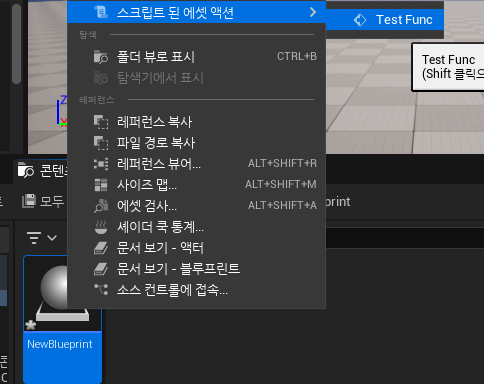Image resolution: width=484 pixels, height=384 pixels.
Task: Click the 파일 경로 복사 copy icon
Action: (101, 143)
